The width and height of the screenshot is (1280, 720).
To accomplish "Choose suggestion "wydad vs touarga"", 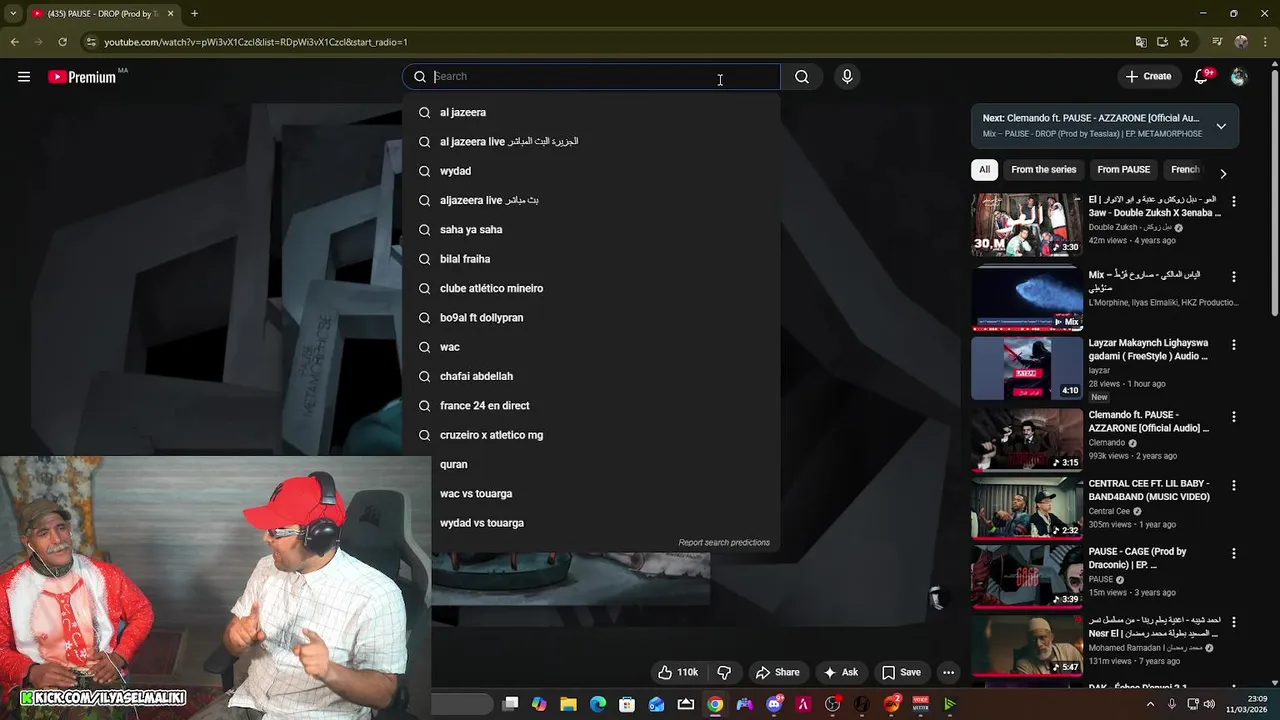I will pyautogui.click(x=591, y=523).
